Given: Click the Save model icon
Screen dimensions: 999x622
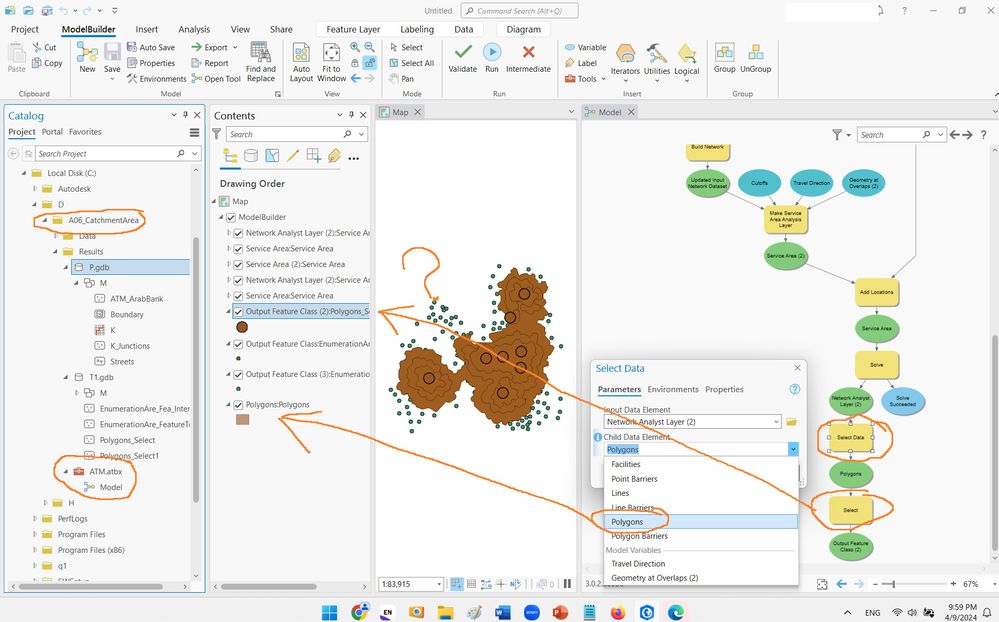Looking at the screenshot, I should tap(112, 53).
